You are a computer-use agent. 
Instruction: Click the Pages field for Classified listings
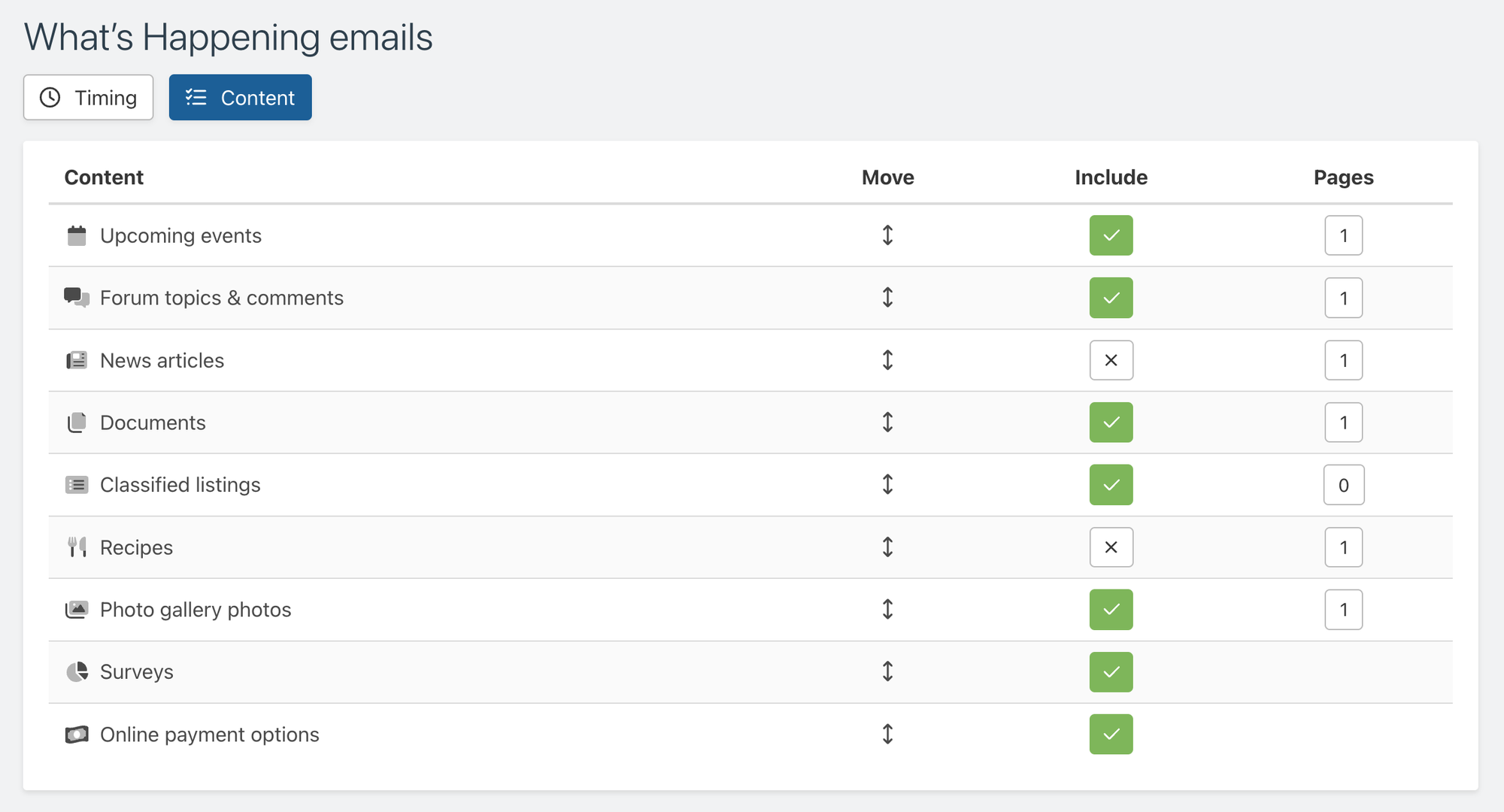(1344, 485)
